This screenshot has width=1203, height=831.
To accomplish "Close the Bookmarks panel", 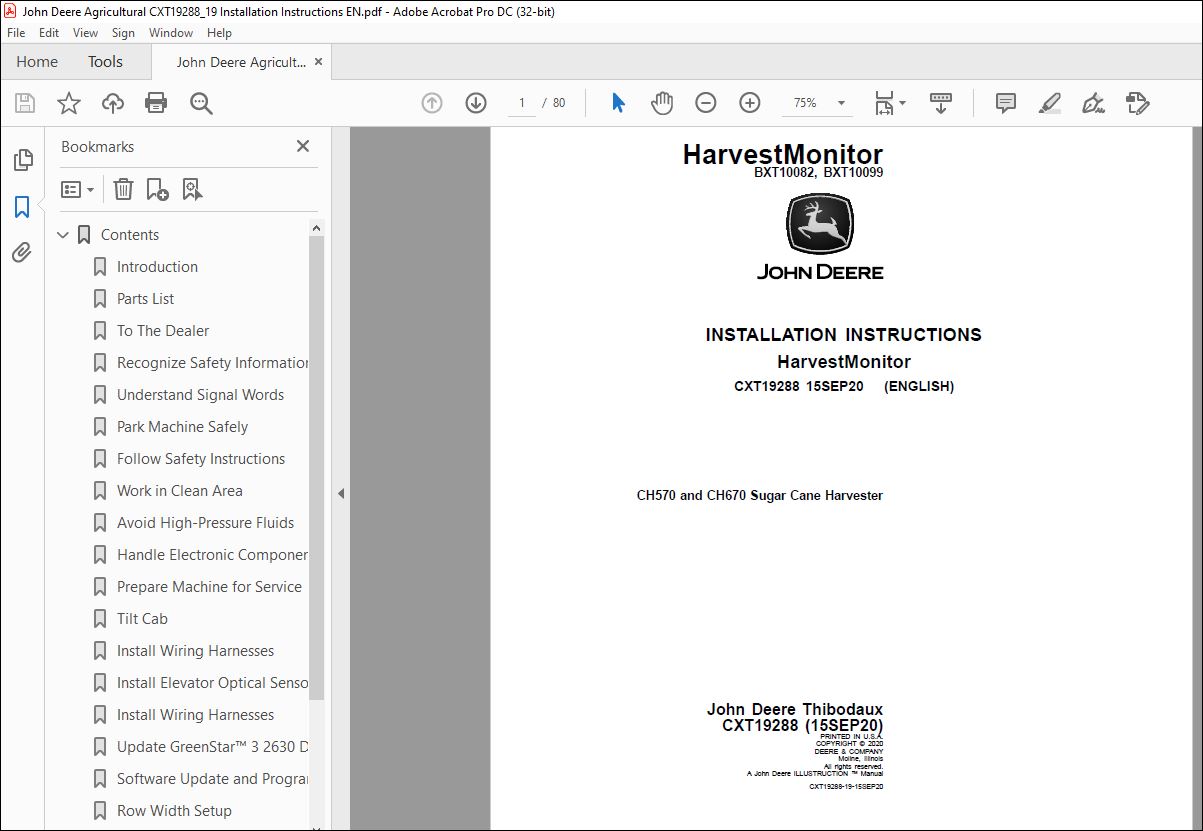I will click(303, 146).
